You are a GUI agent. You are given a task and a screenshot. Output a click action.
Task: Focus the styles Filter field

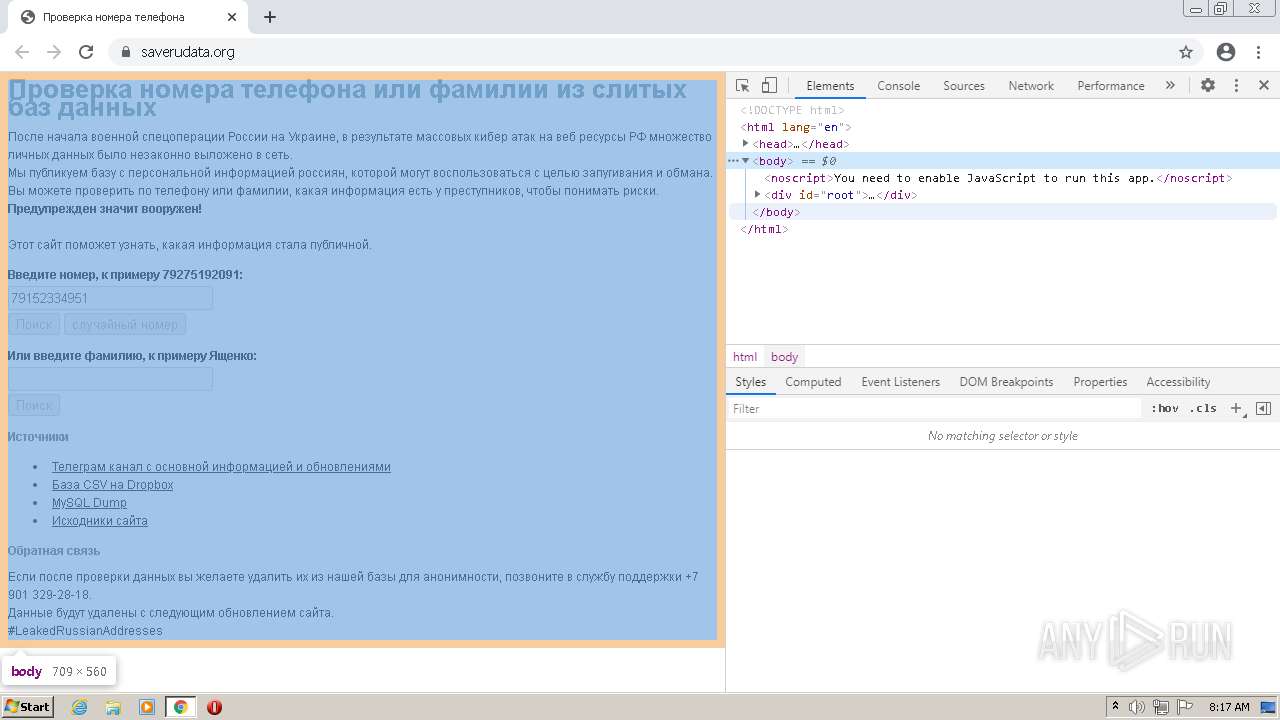934,409
